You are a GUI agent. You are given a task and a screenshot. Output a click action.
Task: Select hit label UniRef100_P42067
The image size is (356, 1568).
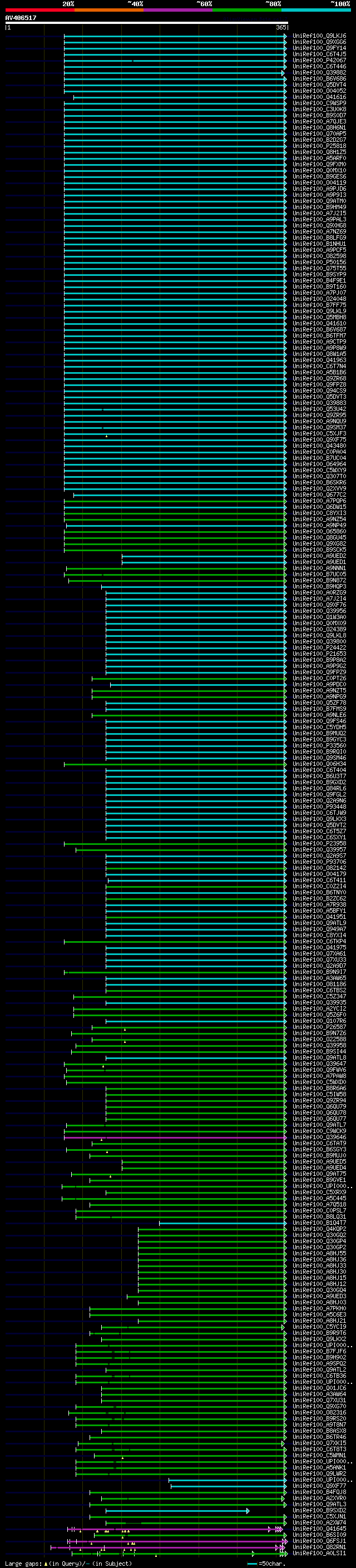click(x=319, y=60)
